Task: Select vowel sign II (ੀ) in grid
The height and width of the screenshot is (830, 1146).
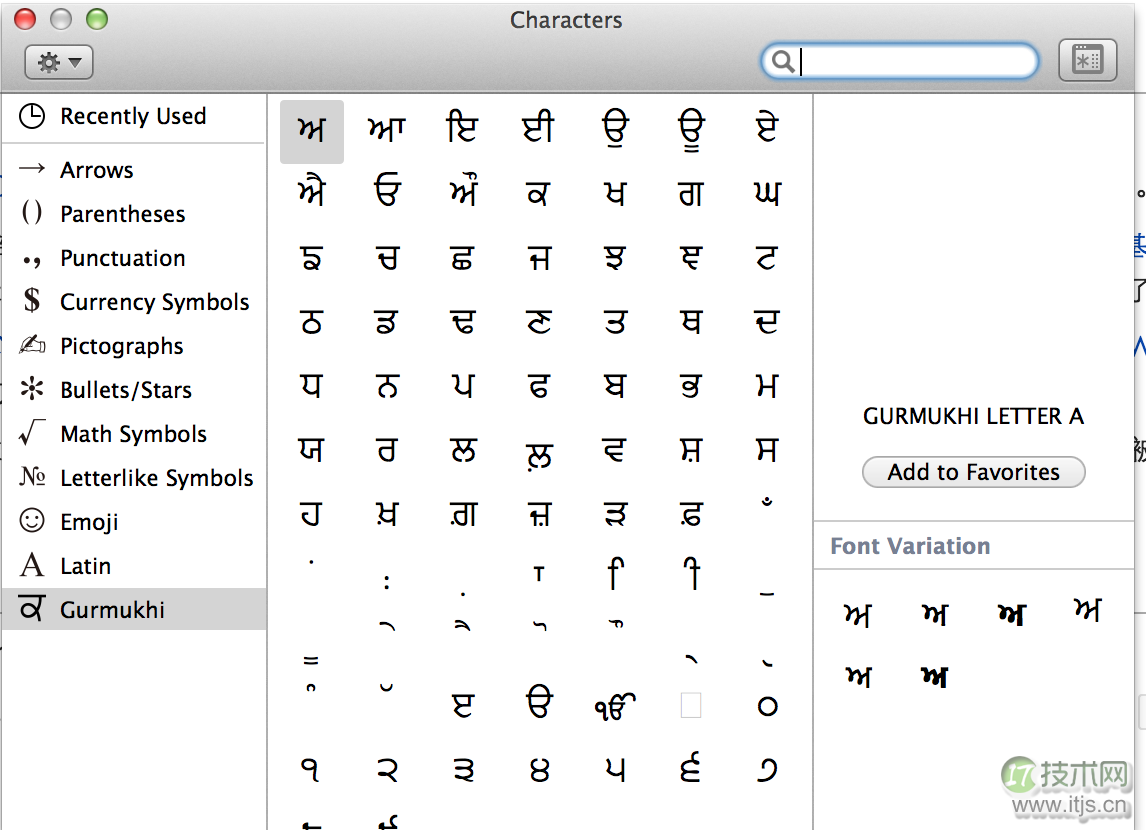Action: click(x=692, y=574)
